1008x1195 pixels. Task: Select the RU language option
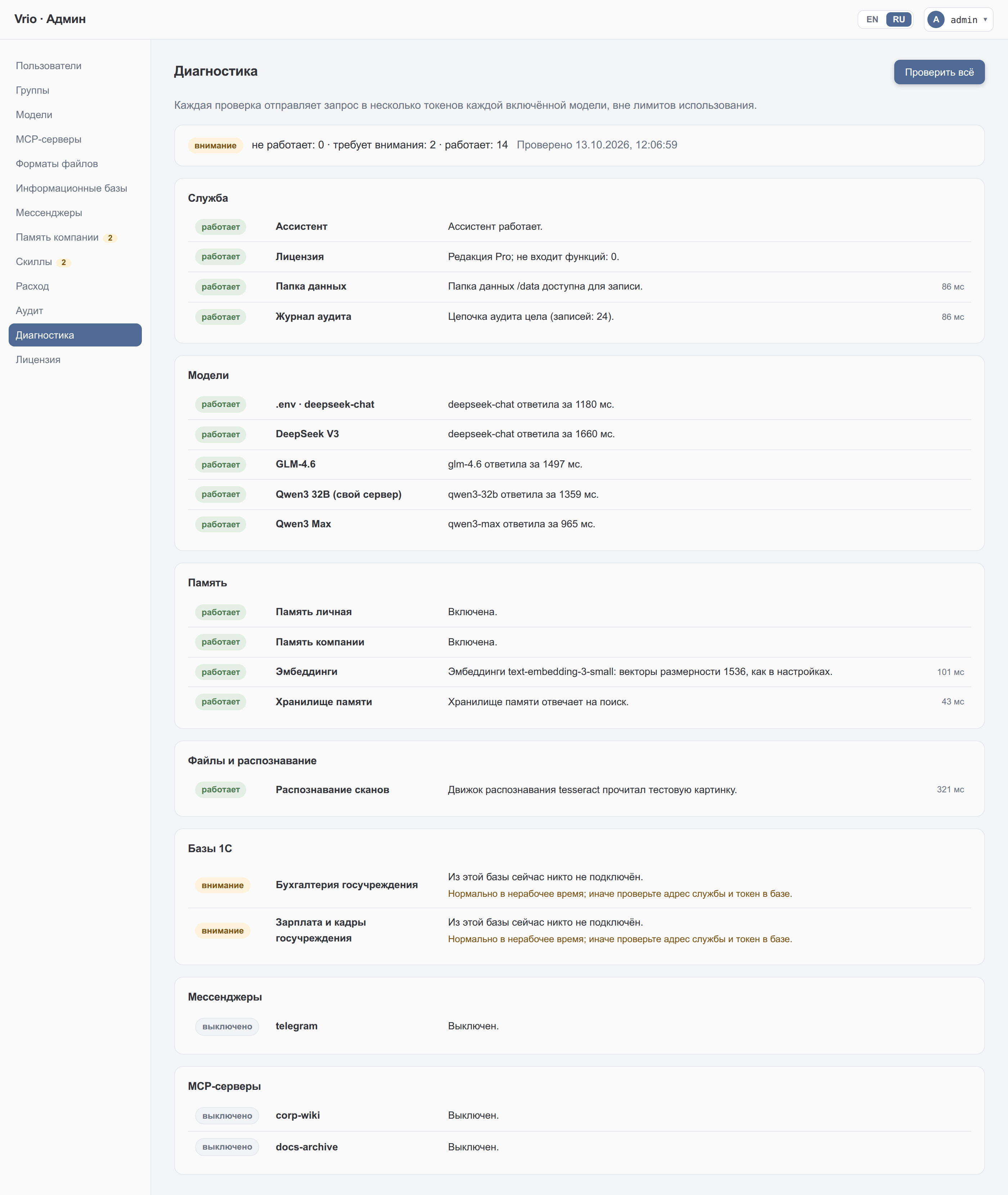click(x=898, y=19)
